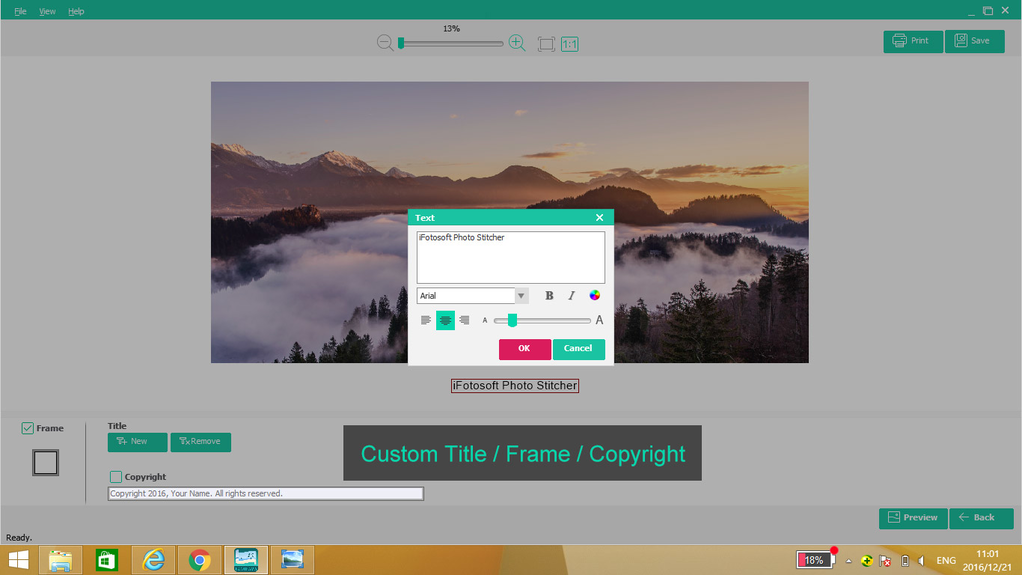The image size is (1022, 575).
Task: Click the copyright text input field
Action: pyautogui.click(x=266, y=494)
